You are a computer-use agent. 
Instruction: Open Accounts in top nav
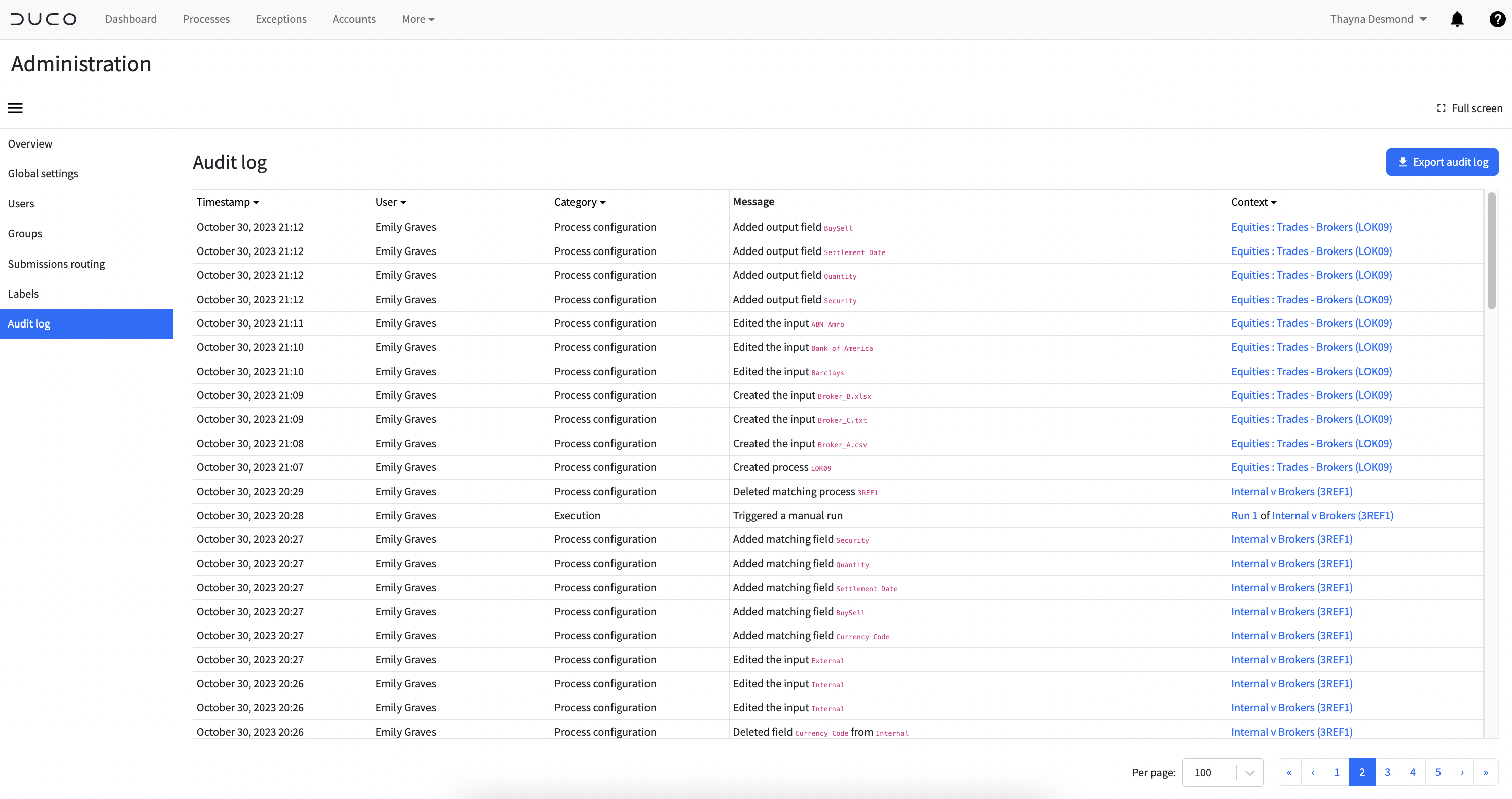coord(354,19)
